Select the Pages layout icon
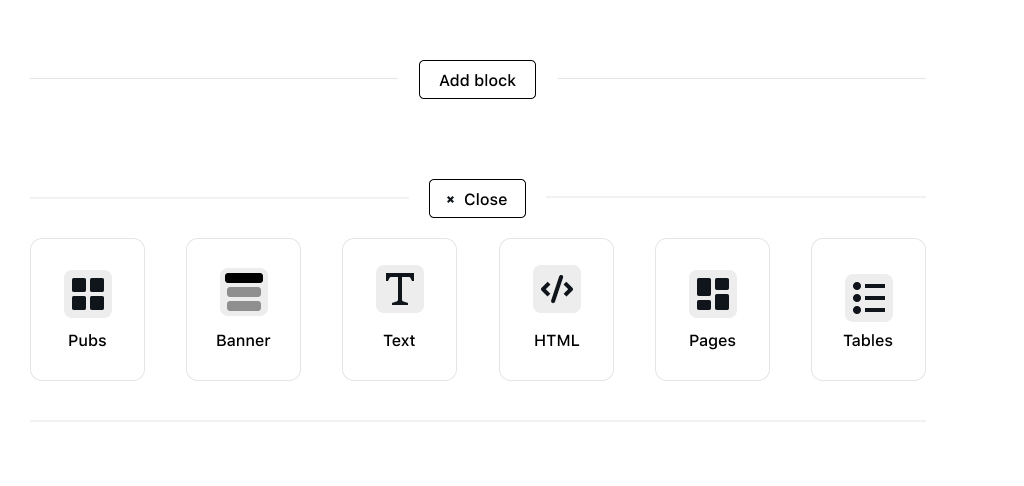 (713, 294)
